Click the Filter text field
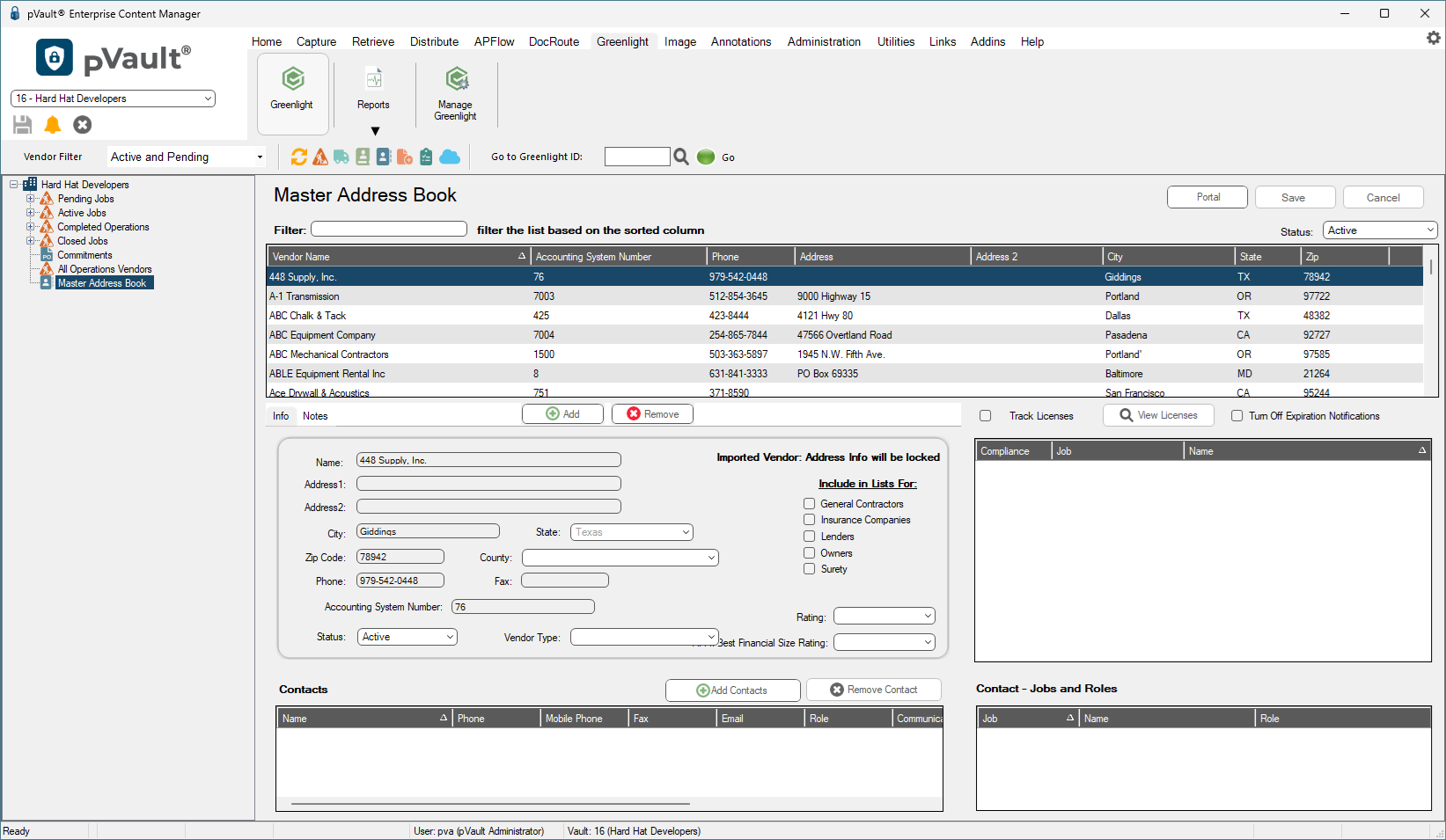 point(389,229)
